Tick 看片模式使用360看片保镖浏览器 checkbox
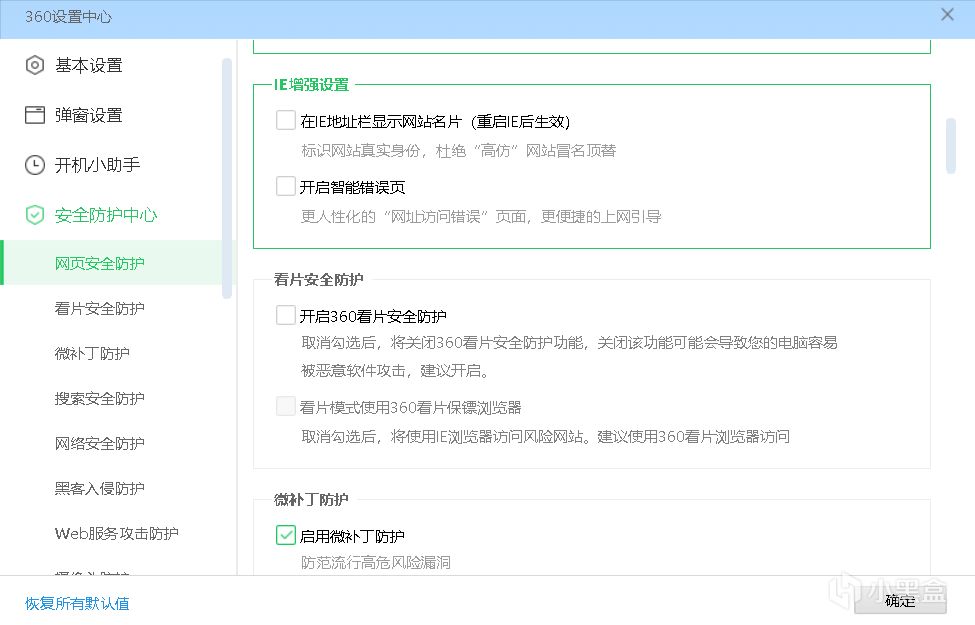The image size is (975, 625). 285,406
